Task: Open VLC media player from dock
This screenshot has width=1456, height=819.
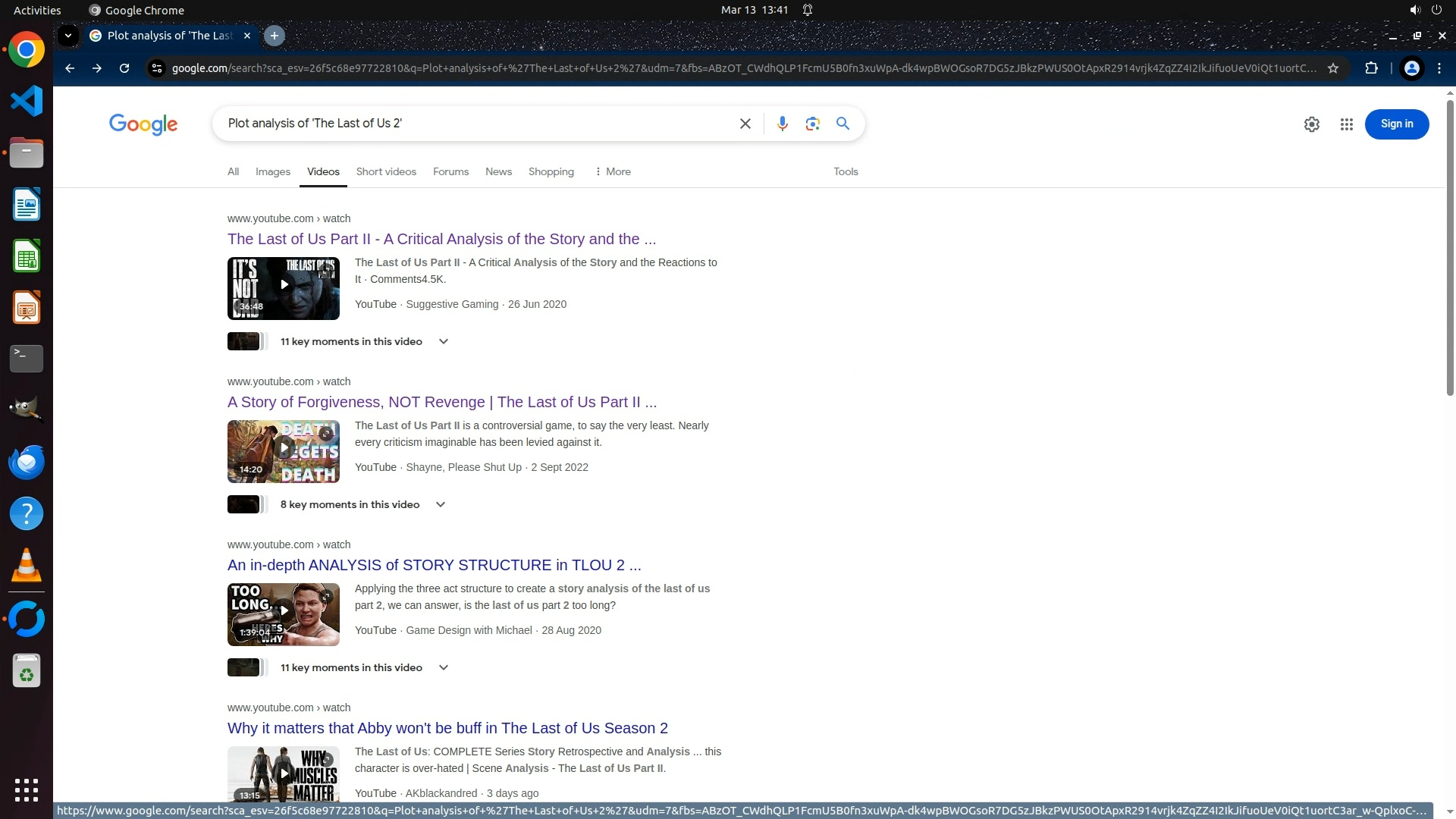Action: tap(27, 566)
